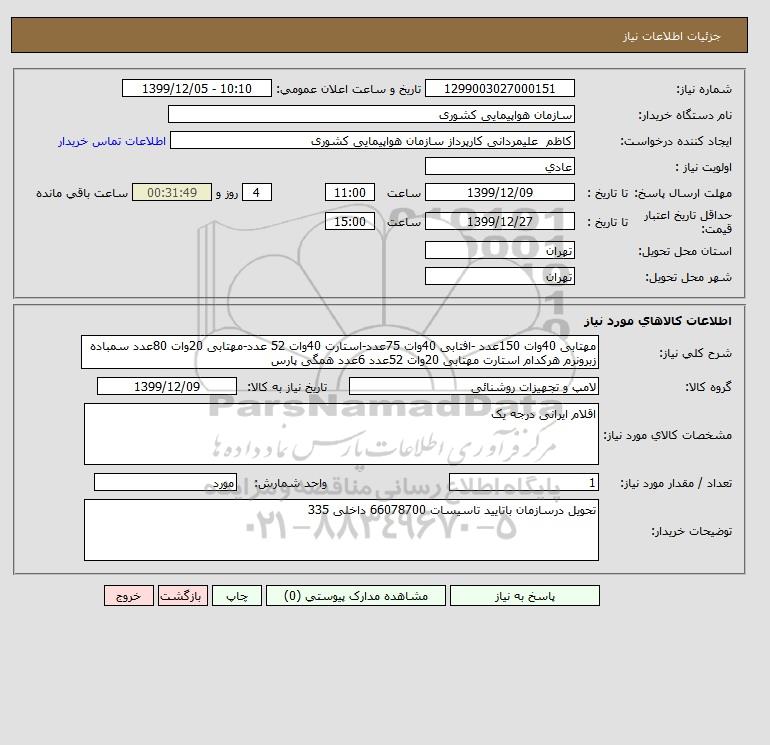Click the label تاریخ و ساعت اعلان عمومی:
Viewport: 770px width, 745px height.
click(349, 89)
